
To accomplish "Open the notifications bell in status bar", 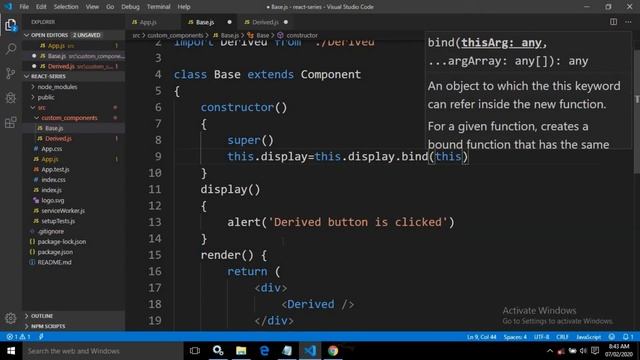I will coord(628,337).
